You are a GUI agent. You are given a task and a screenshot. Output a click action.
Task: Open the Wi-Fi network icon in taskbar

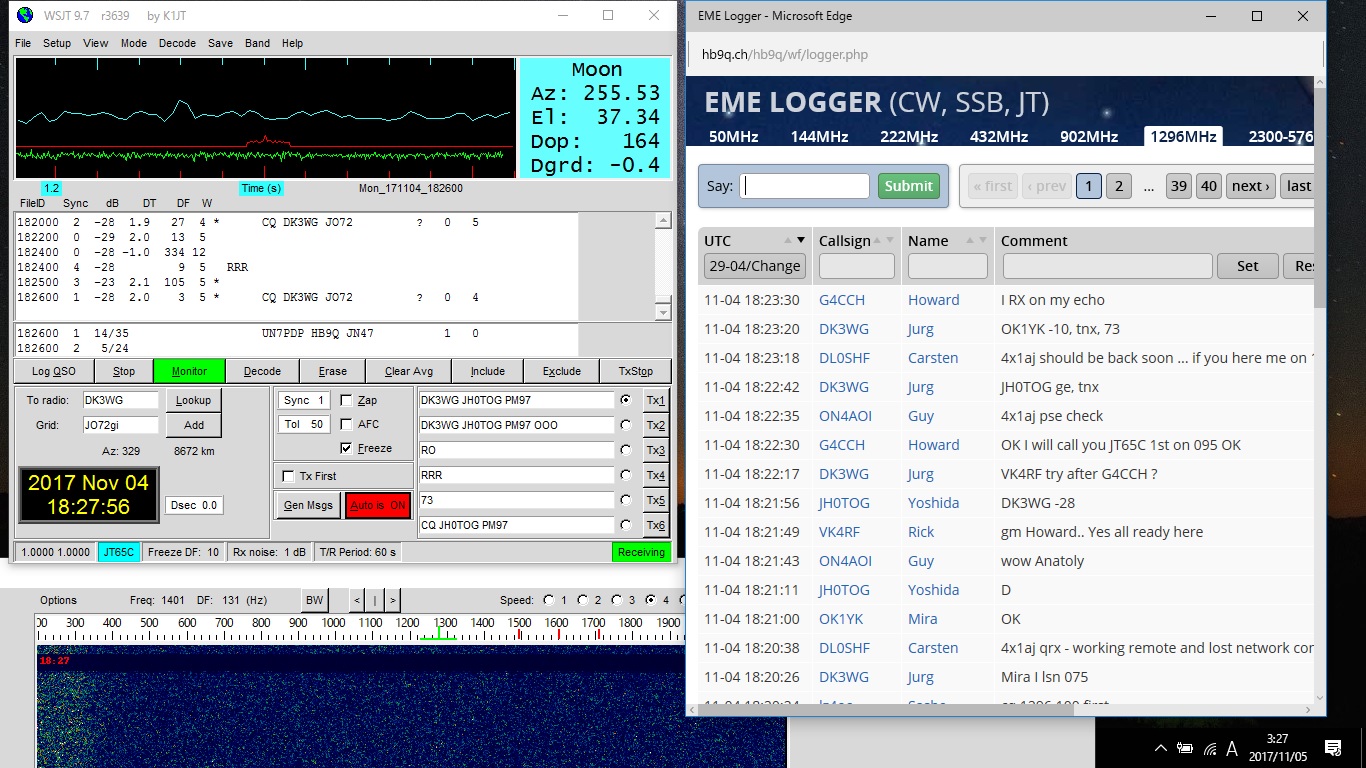(1210, 748)
